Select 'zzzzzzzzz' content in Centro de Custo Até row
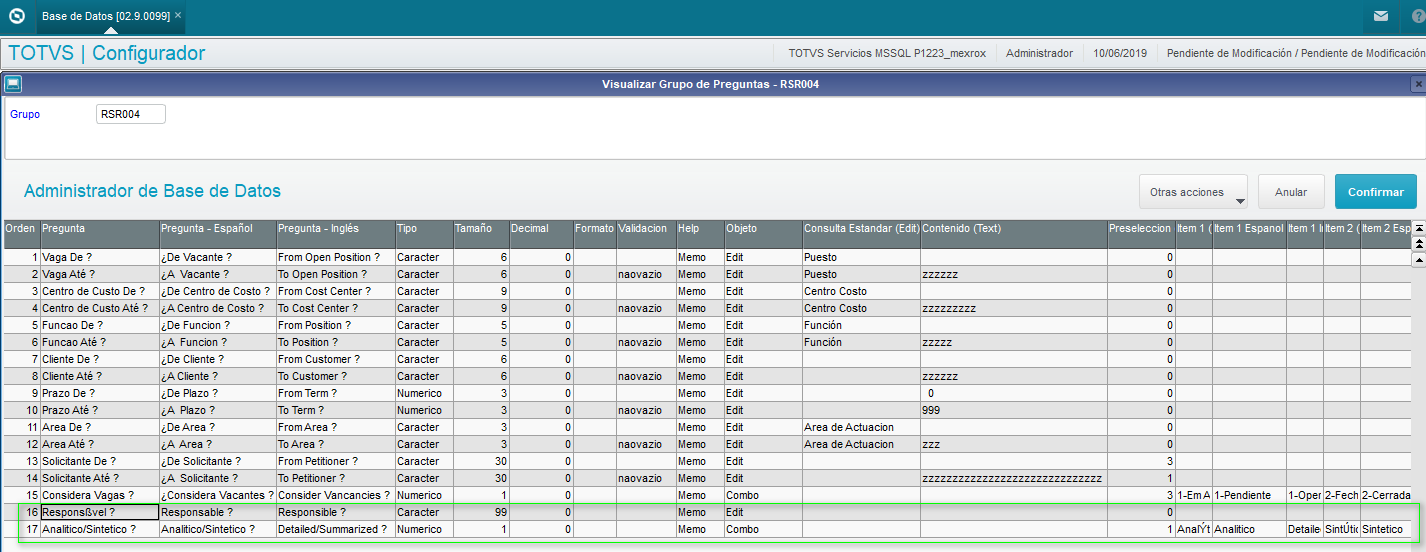Screen dimensions: 1426x552 click(1013, 308)
